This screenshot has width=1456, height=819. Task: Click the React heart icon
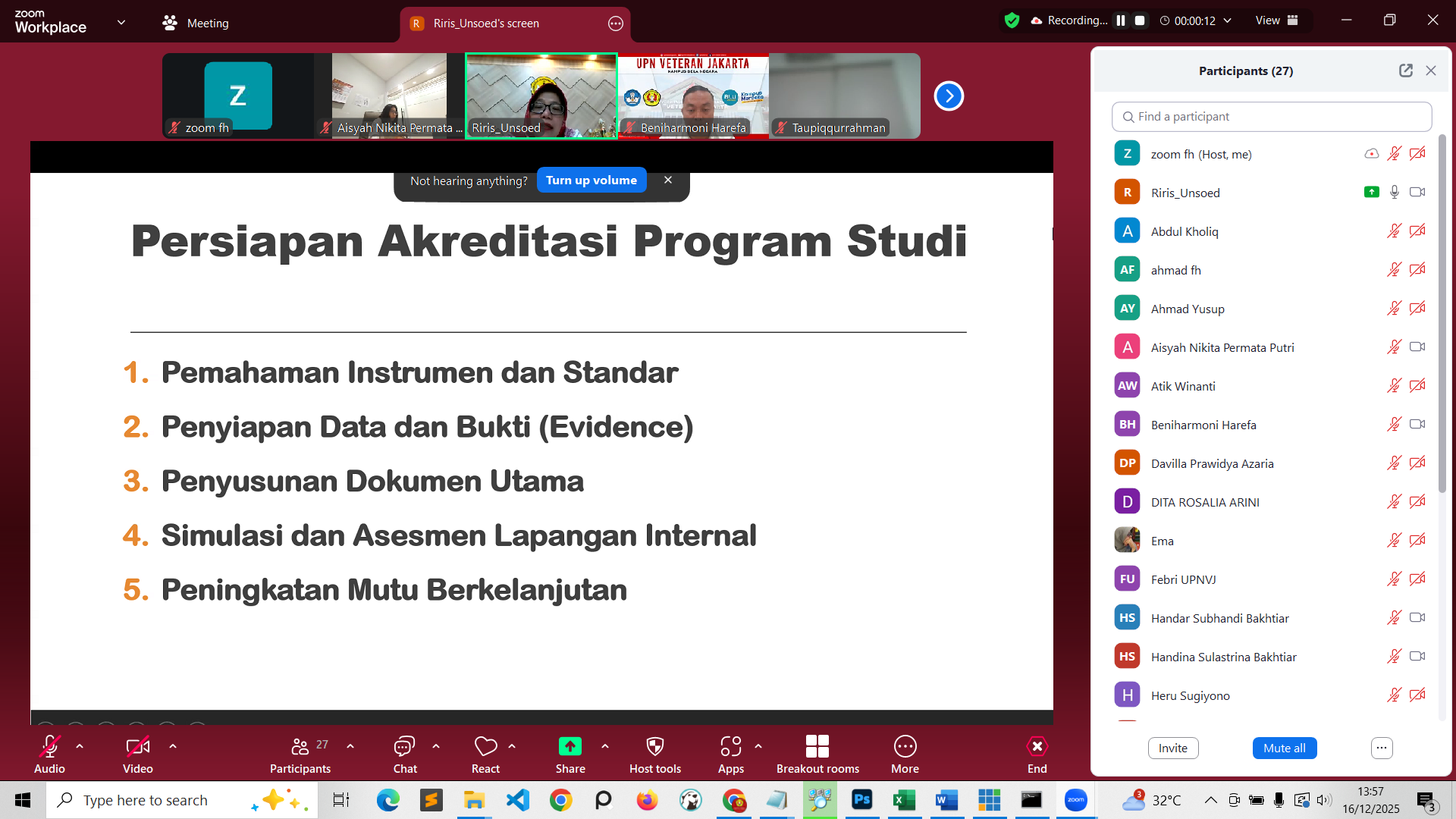tap(485, 746)
